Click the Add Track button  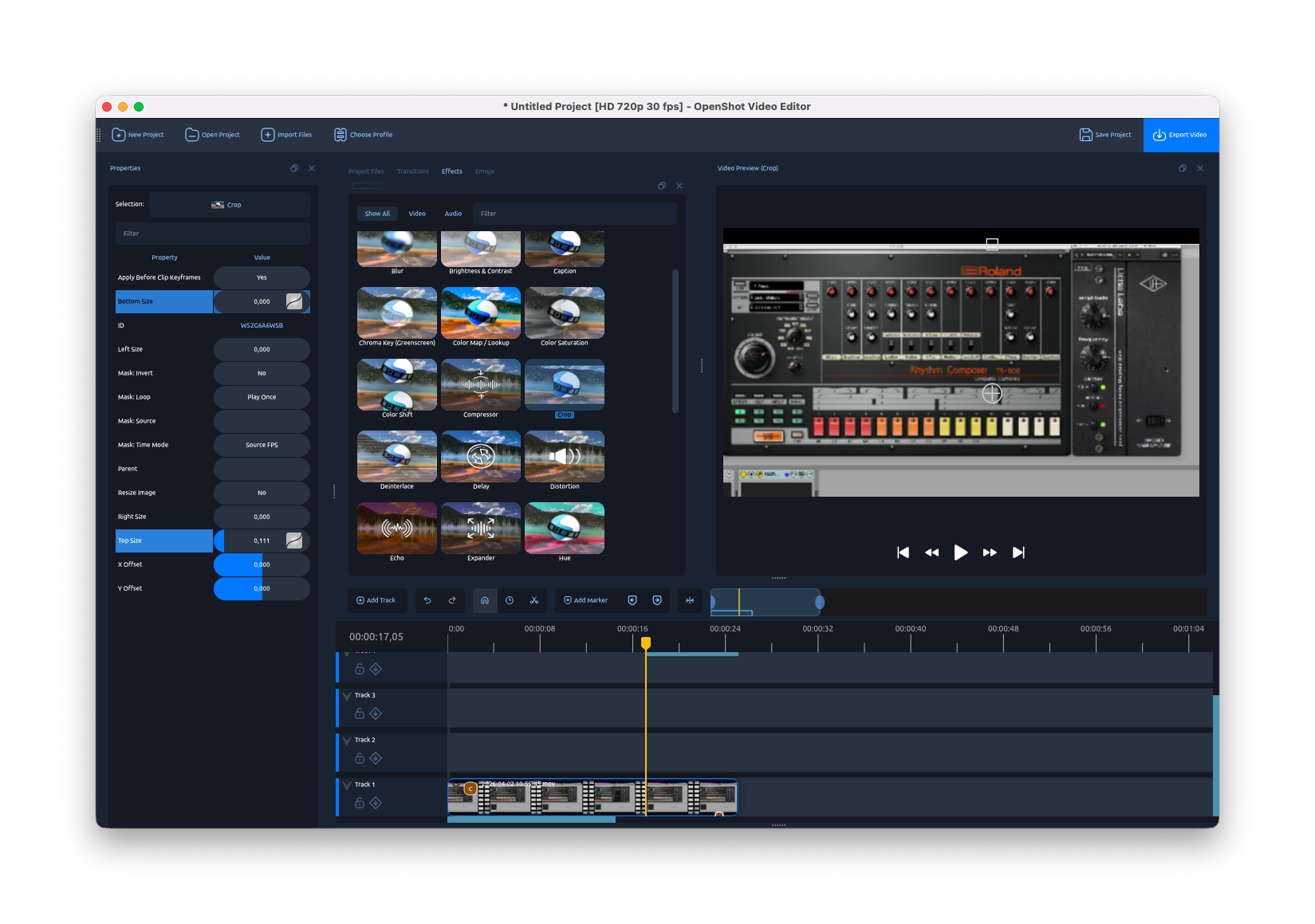[x=376, y=600]
